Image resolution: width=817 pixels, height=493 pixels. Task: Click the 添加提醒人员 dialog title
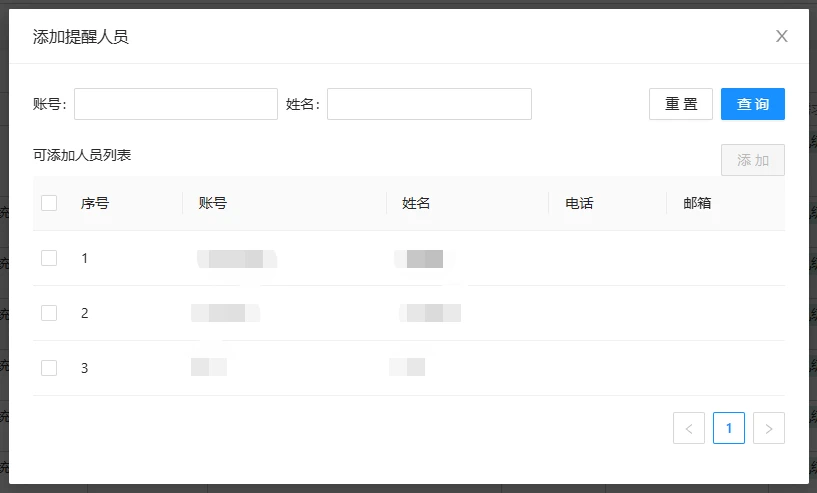(x=80, y=37)
